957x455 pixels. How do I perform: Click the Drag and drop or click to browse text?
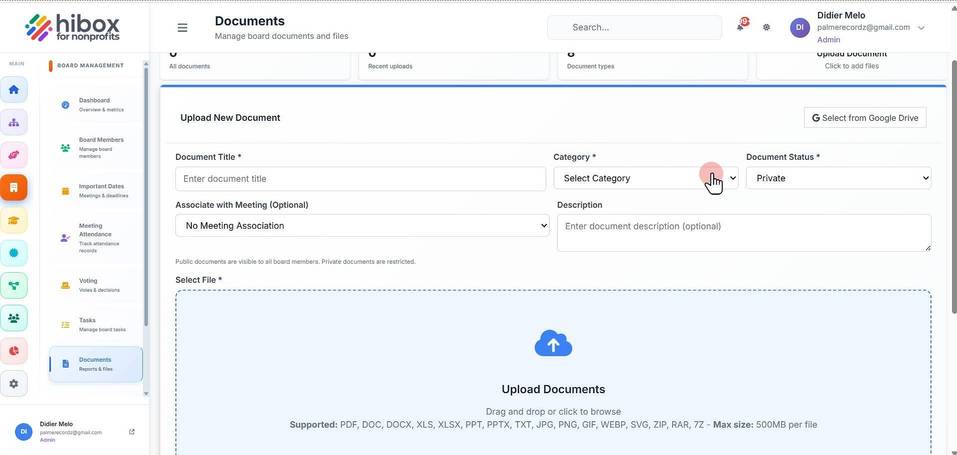[553, 412]
